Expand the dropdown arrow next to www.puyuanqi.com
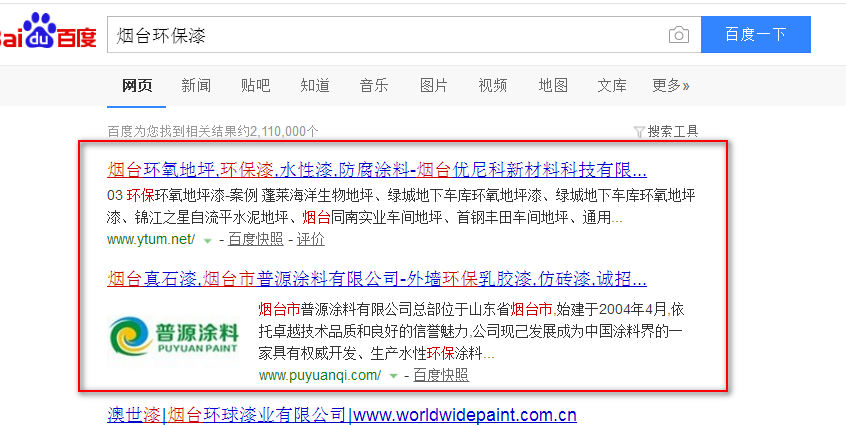Screen dimensions: 846x425 coord(393,376)
